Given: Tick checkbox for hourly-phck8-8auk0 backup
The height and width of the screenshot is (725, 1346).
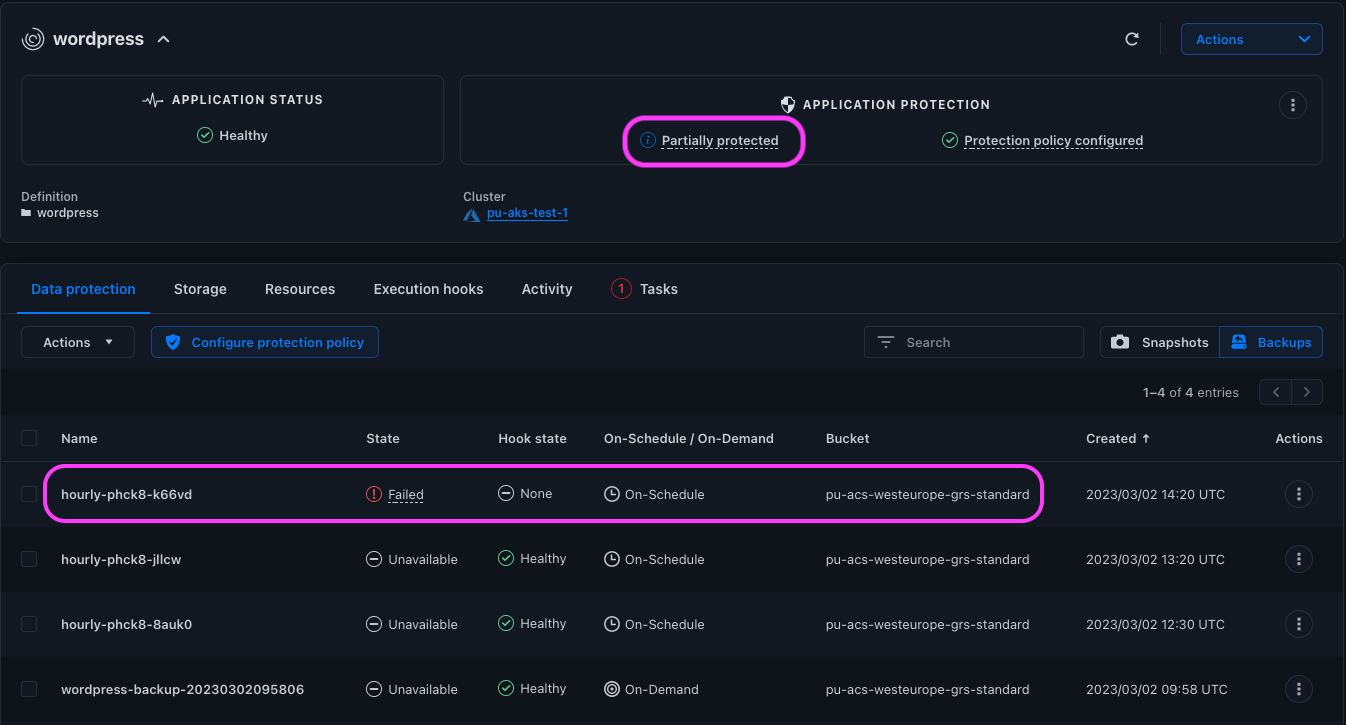Looking at the screenshot, I should tap(29, 624).
